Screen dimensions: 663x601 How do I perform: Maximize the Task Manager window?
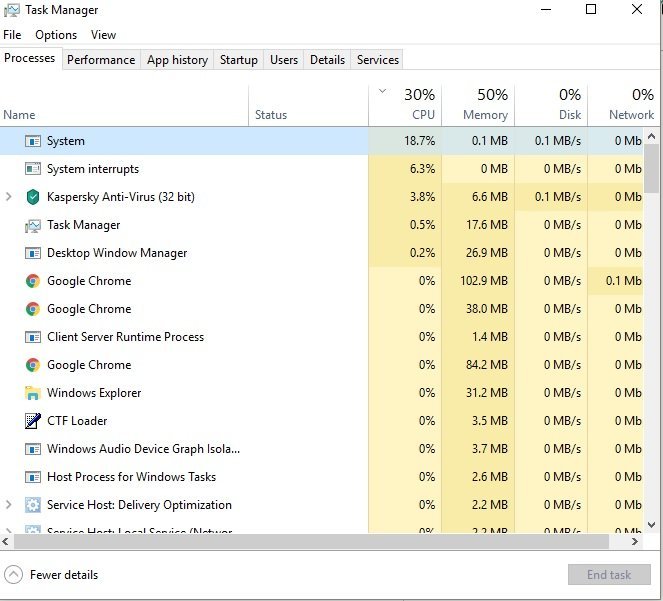pos(591,9)
